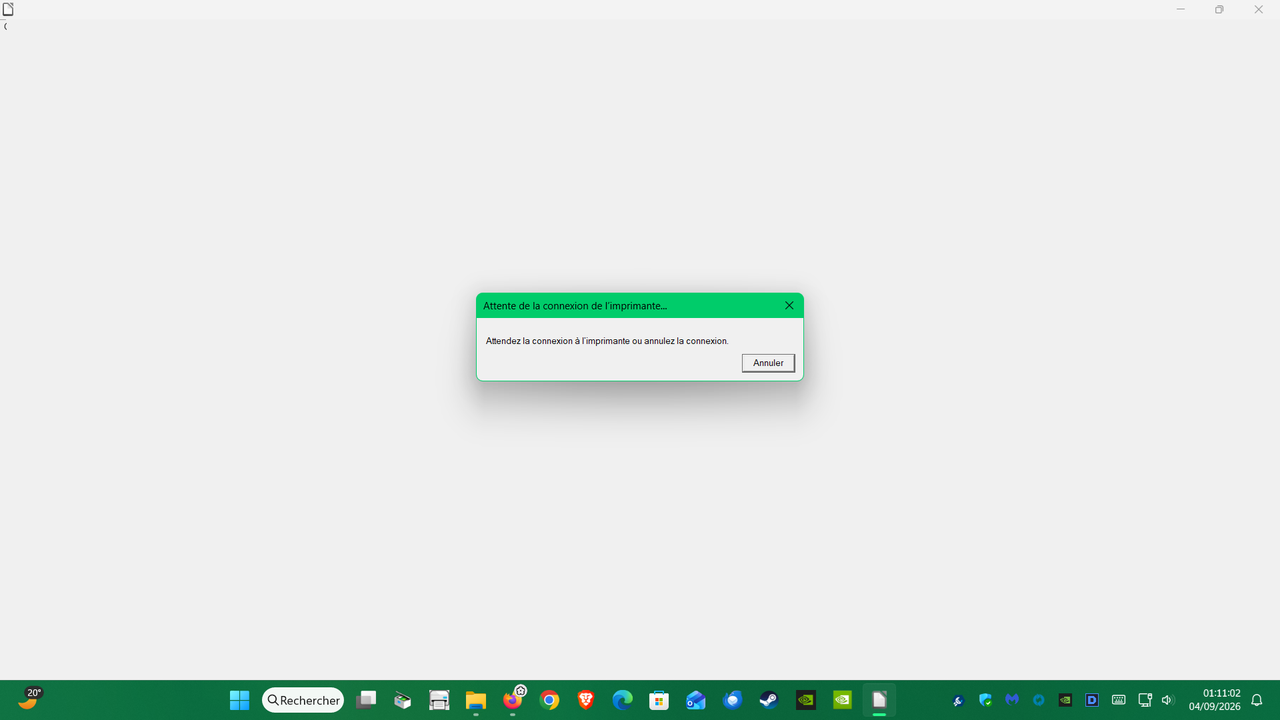
Task: Launch Google Chrome from the taskbar
Action: coord(549,700)
